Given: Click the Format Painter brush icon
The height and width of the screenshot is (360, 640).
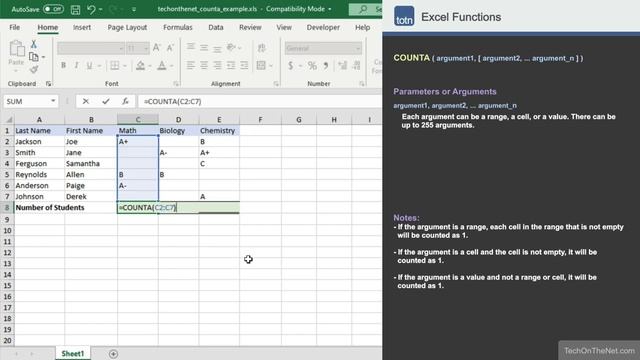Looking at the screenshot, I should (34, 69).
